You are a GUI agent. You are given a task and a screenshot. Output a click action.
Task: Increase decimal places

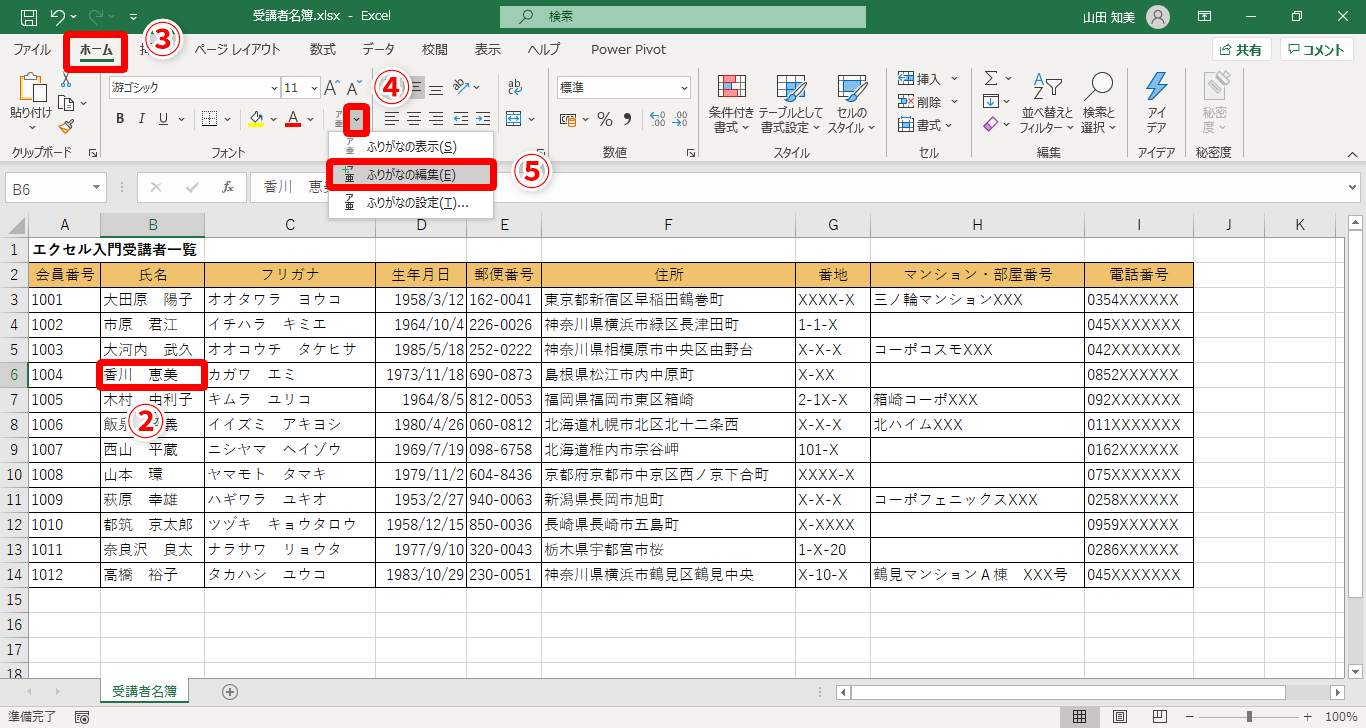(x=659, y=119)
